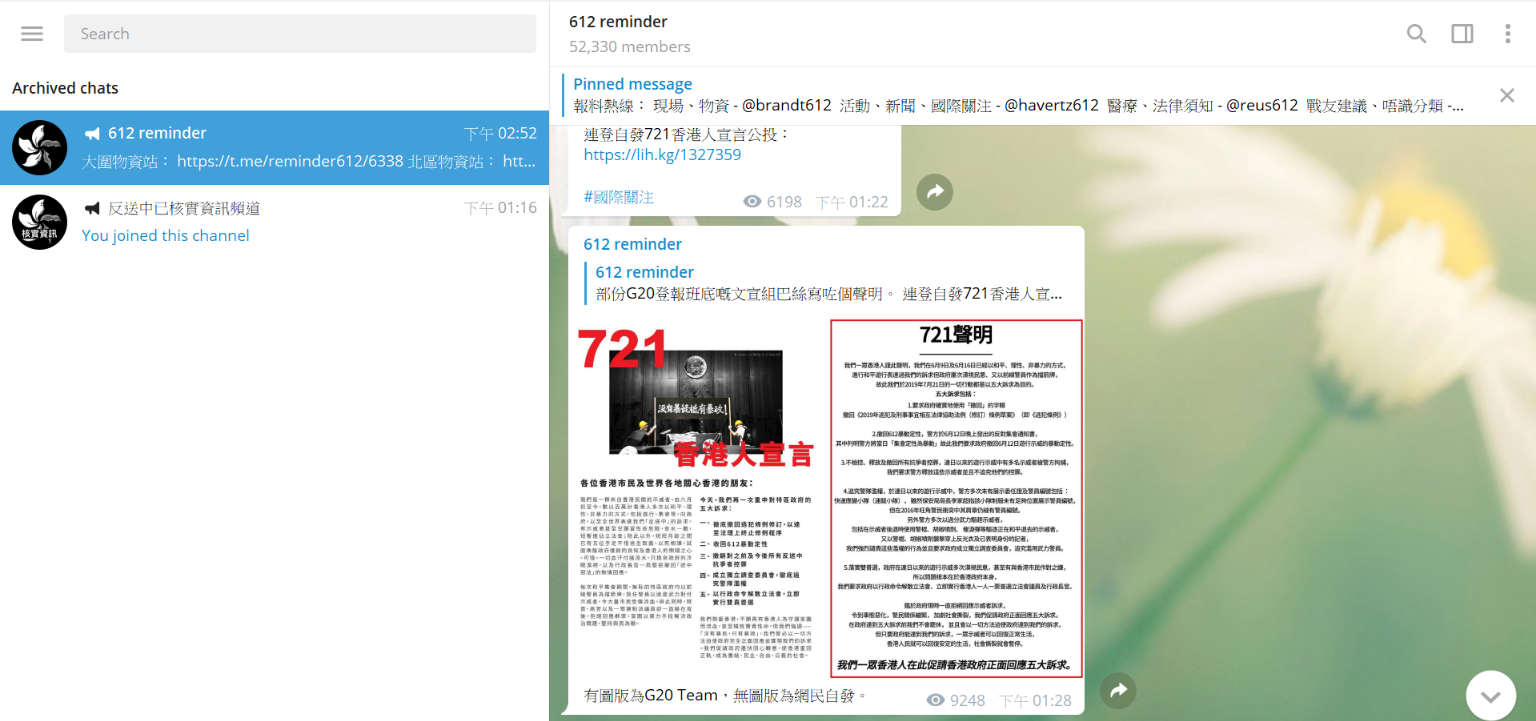
Task: Open the 721 香港人宣言 poster image
Action: 698,498
